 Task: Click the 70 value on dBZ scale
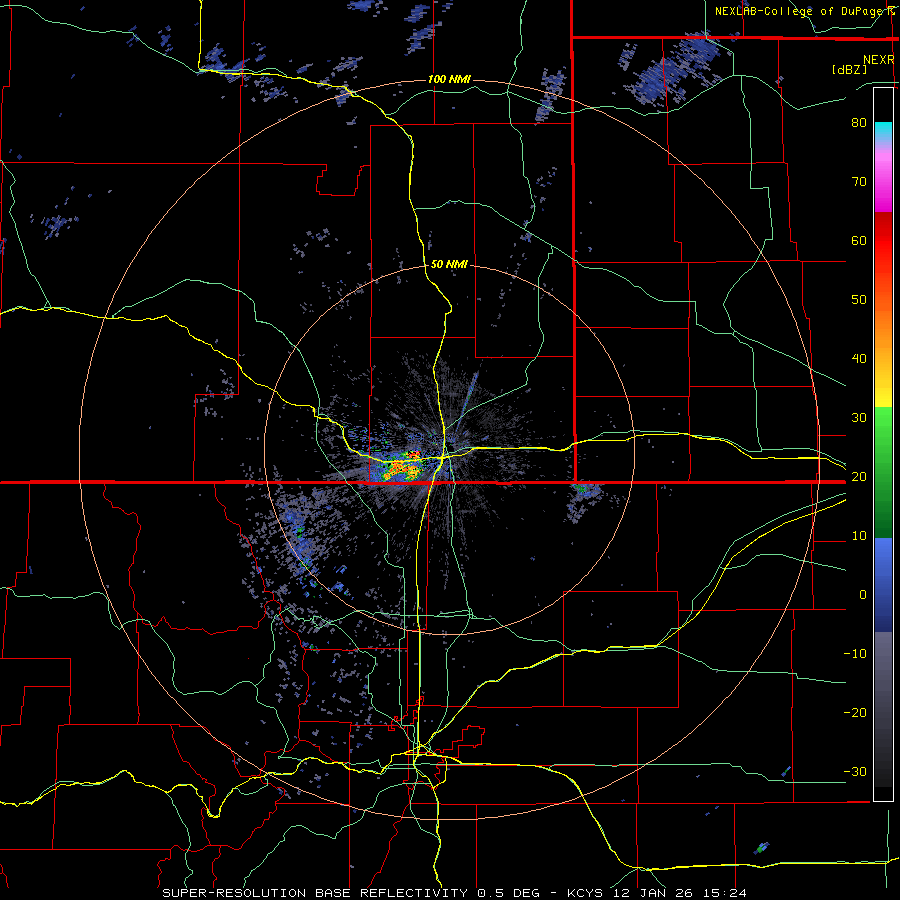tap(859, 181)
